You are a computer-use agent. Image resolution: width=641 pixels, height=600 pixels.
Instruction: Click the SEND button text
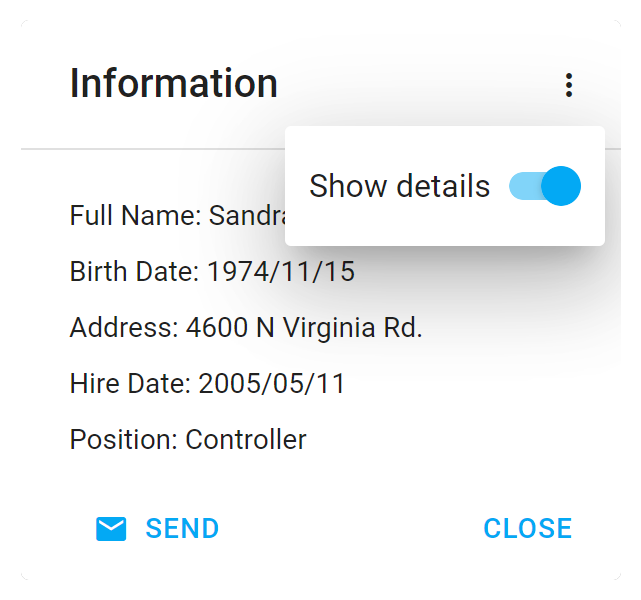[182, 528]
